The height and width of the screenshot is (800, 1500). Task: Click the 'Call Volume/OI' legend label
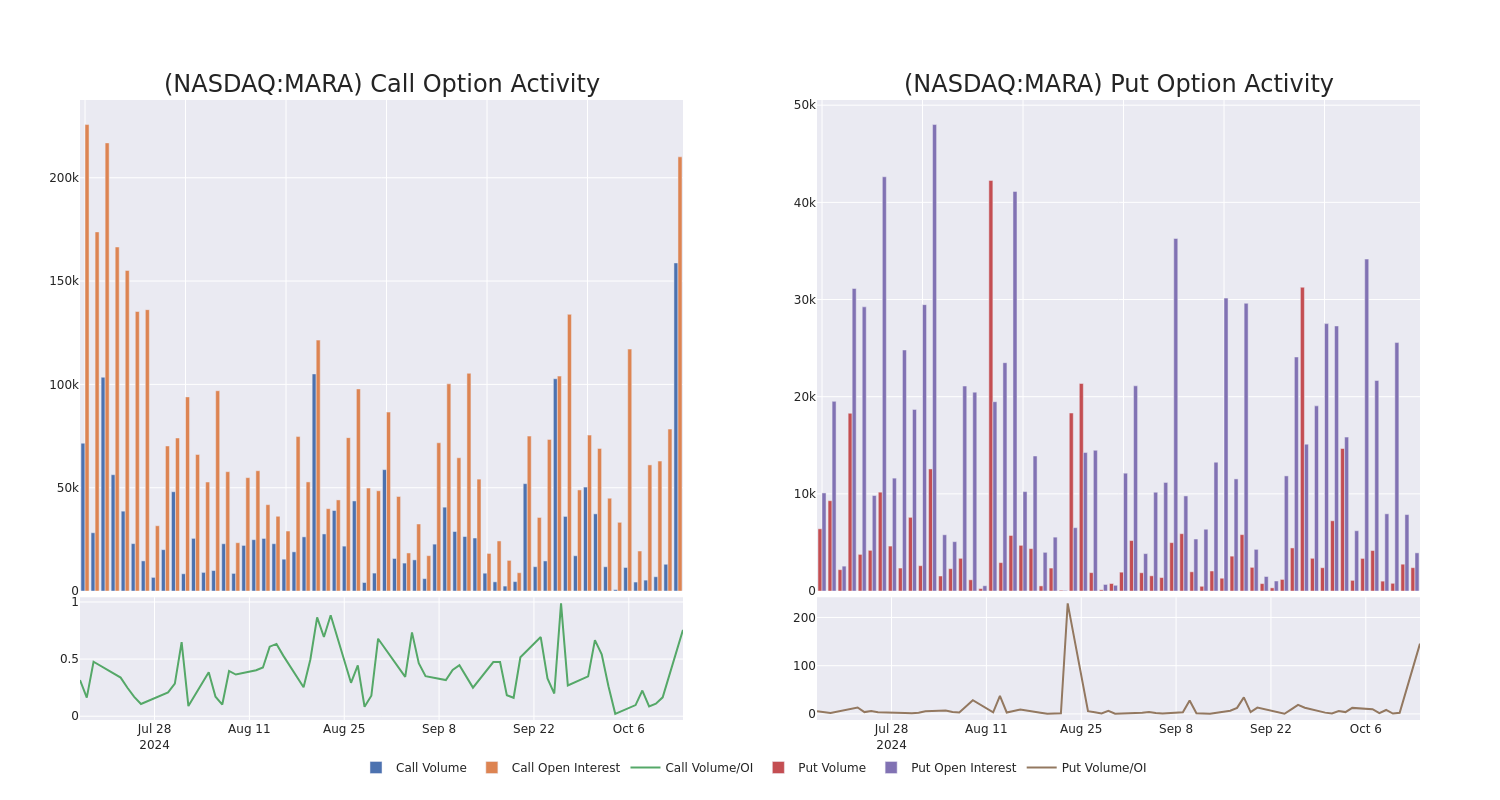709,768
